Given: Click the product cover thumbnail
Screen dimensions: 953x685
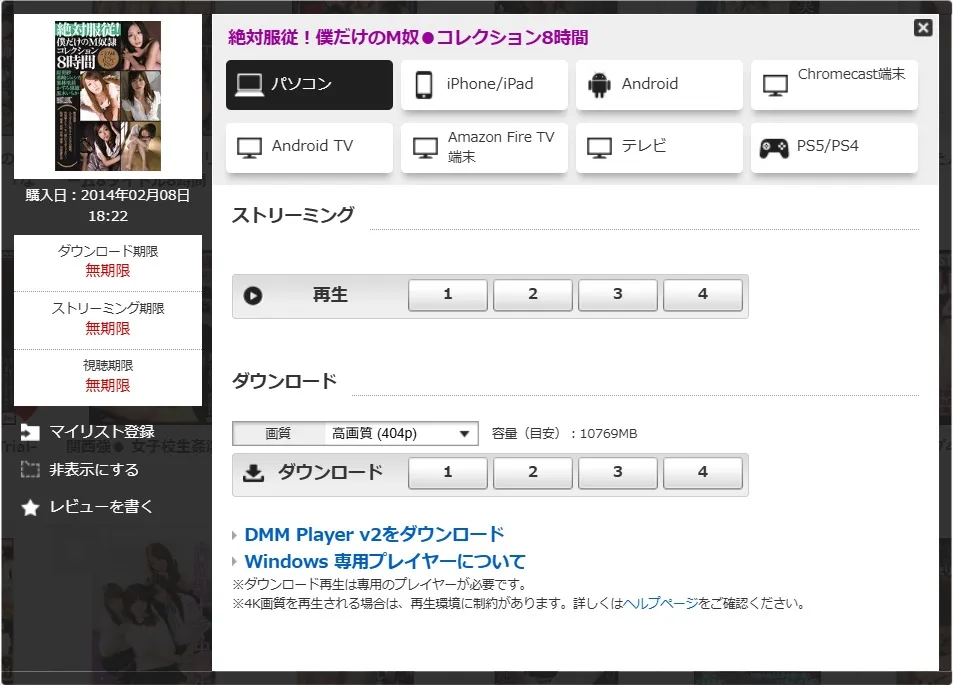Looking at the screenshot, I should tap(108, 96).
